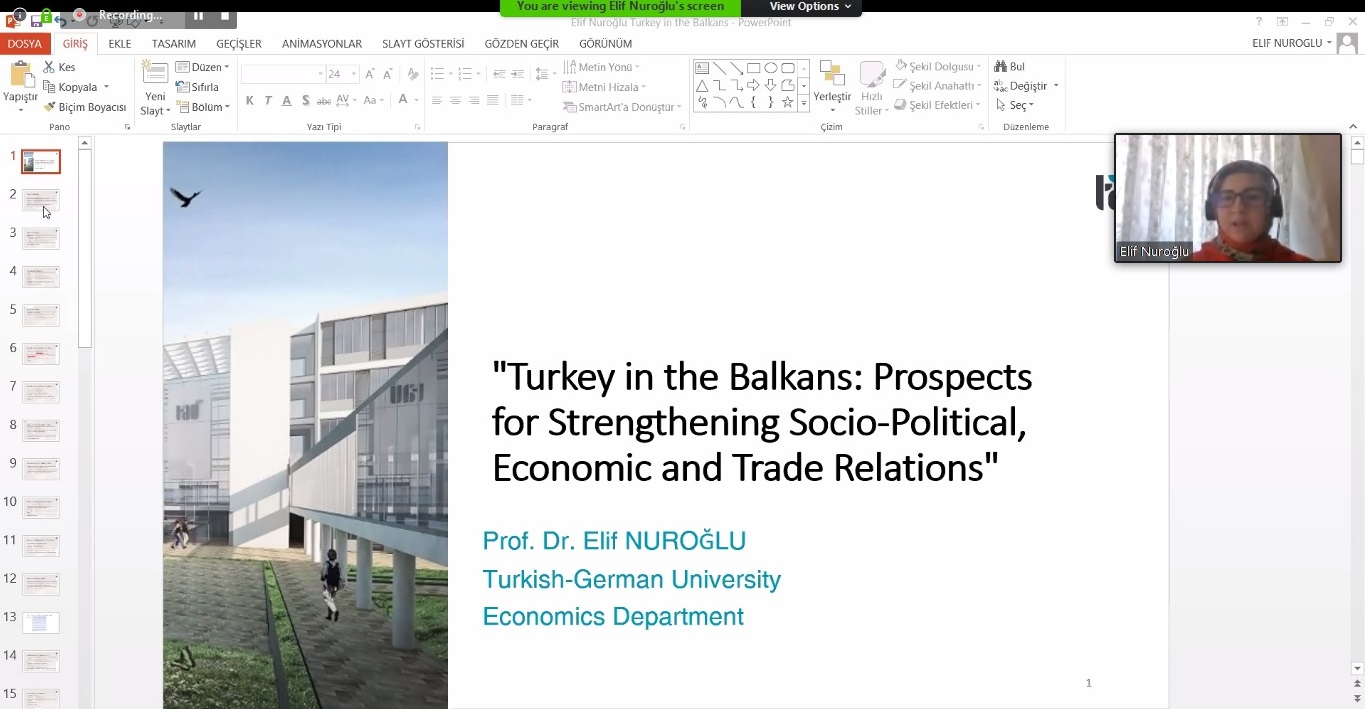1365x709 pixels.
Task: Open the Zoom View Options dropdown
Action: pyautogui.click(x=810, y=7)
